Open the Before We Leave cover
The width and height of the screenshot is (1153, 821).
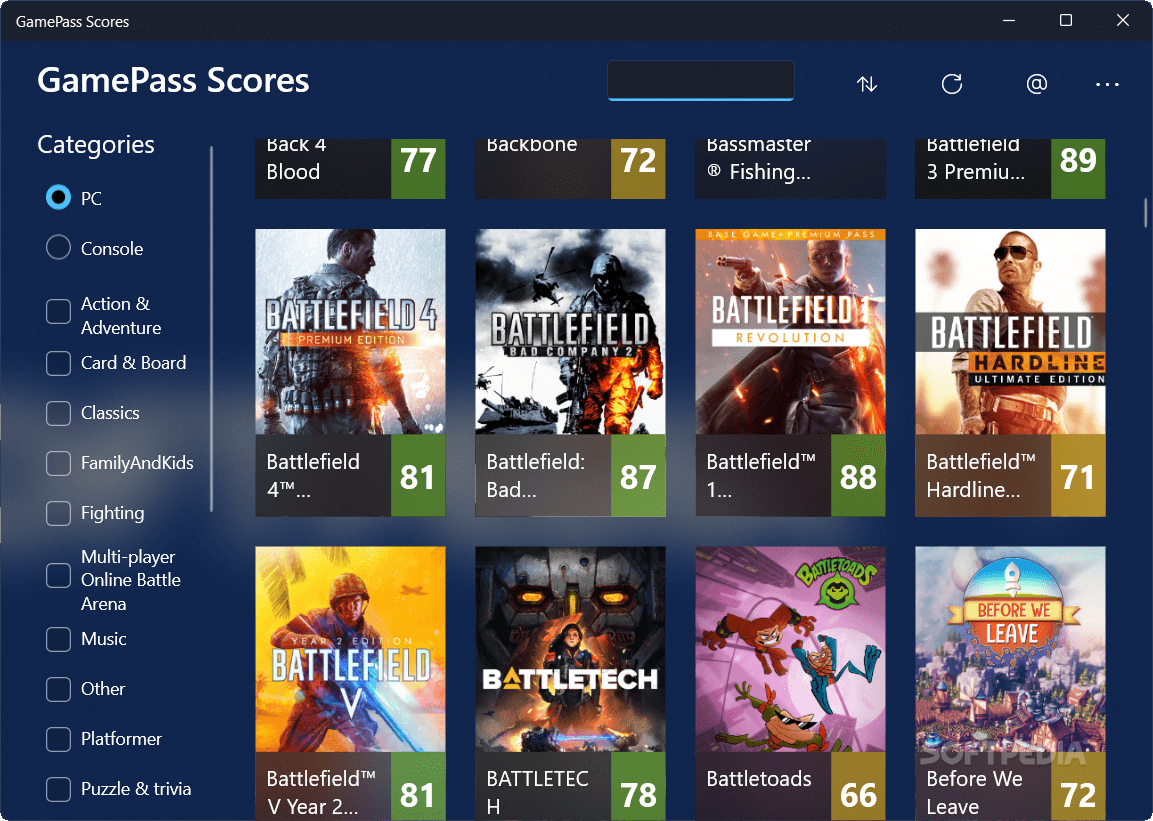[1010, 649]
